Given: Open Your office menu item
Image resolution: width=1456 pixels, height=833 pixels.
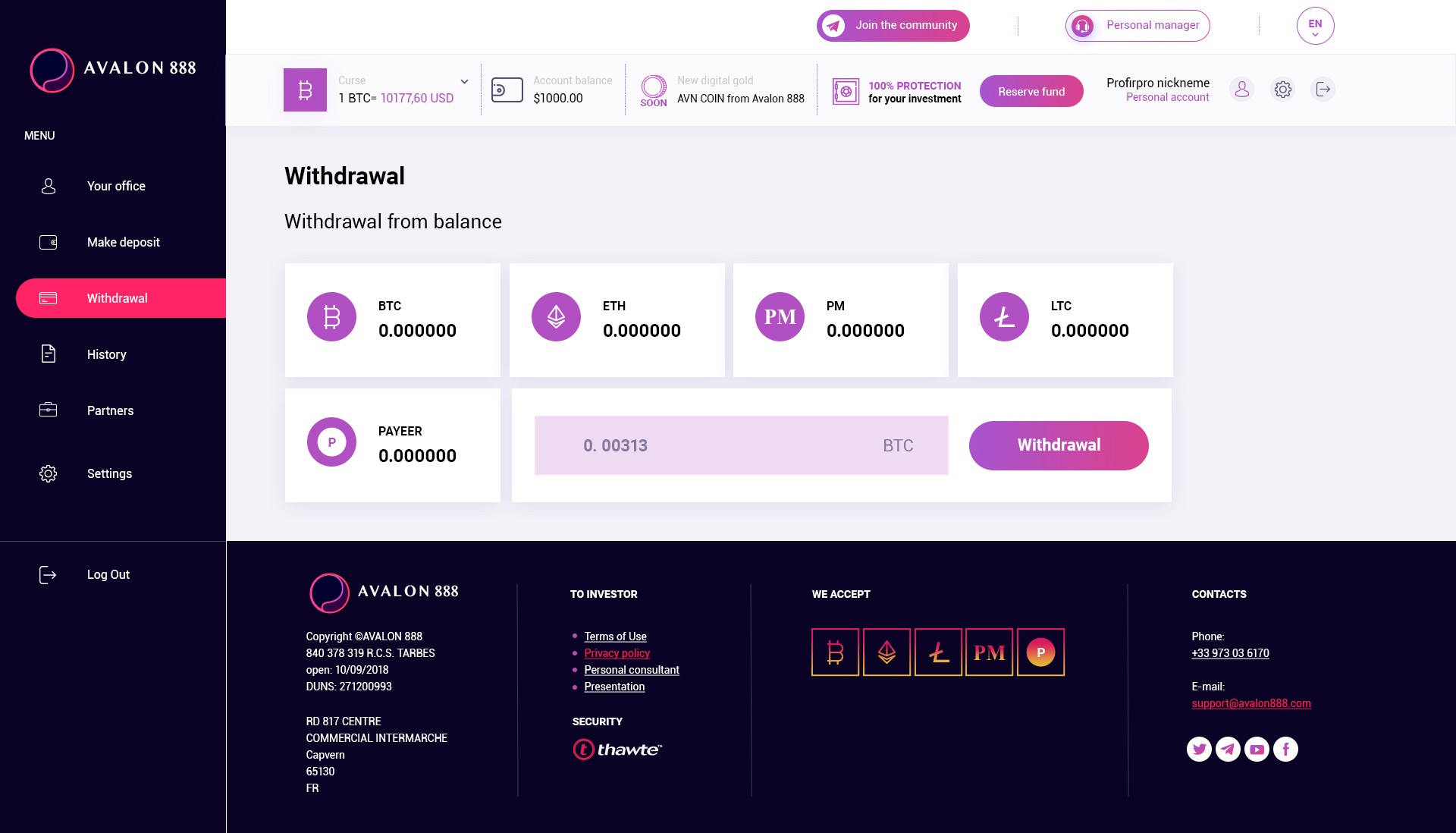Looking at the screenshot, I should (116, 186).
